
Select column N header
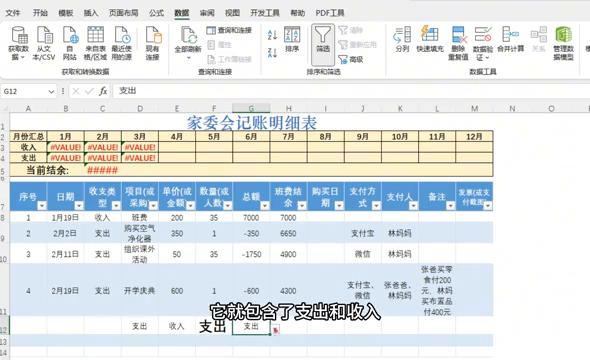coord(512,109)
